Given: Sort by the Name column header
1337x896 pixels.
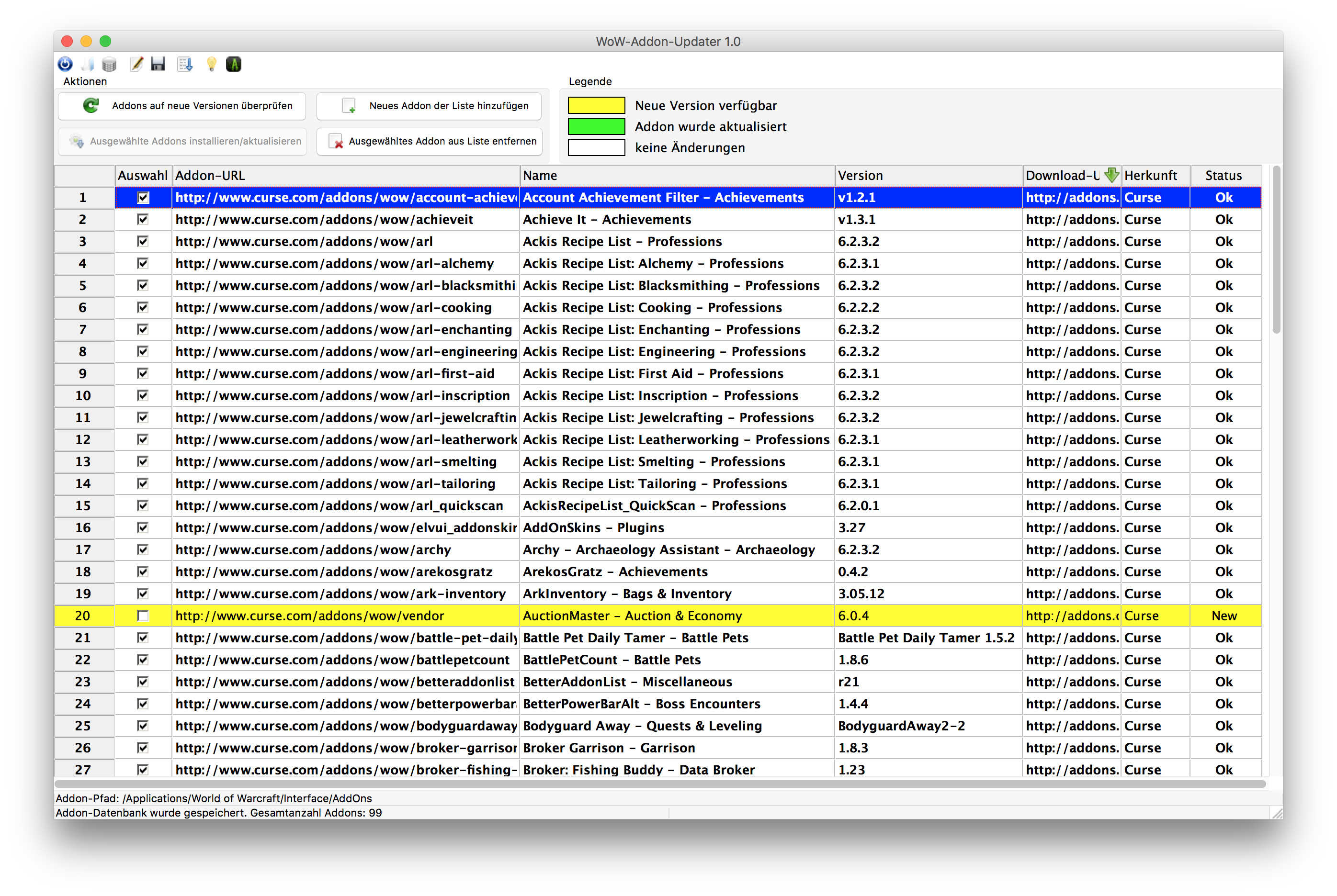Looking at the screenshot, I should pos(677,176).
